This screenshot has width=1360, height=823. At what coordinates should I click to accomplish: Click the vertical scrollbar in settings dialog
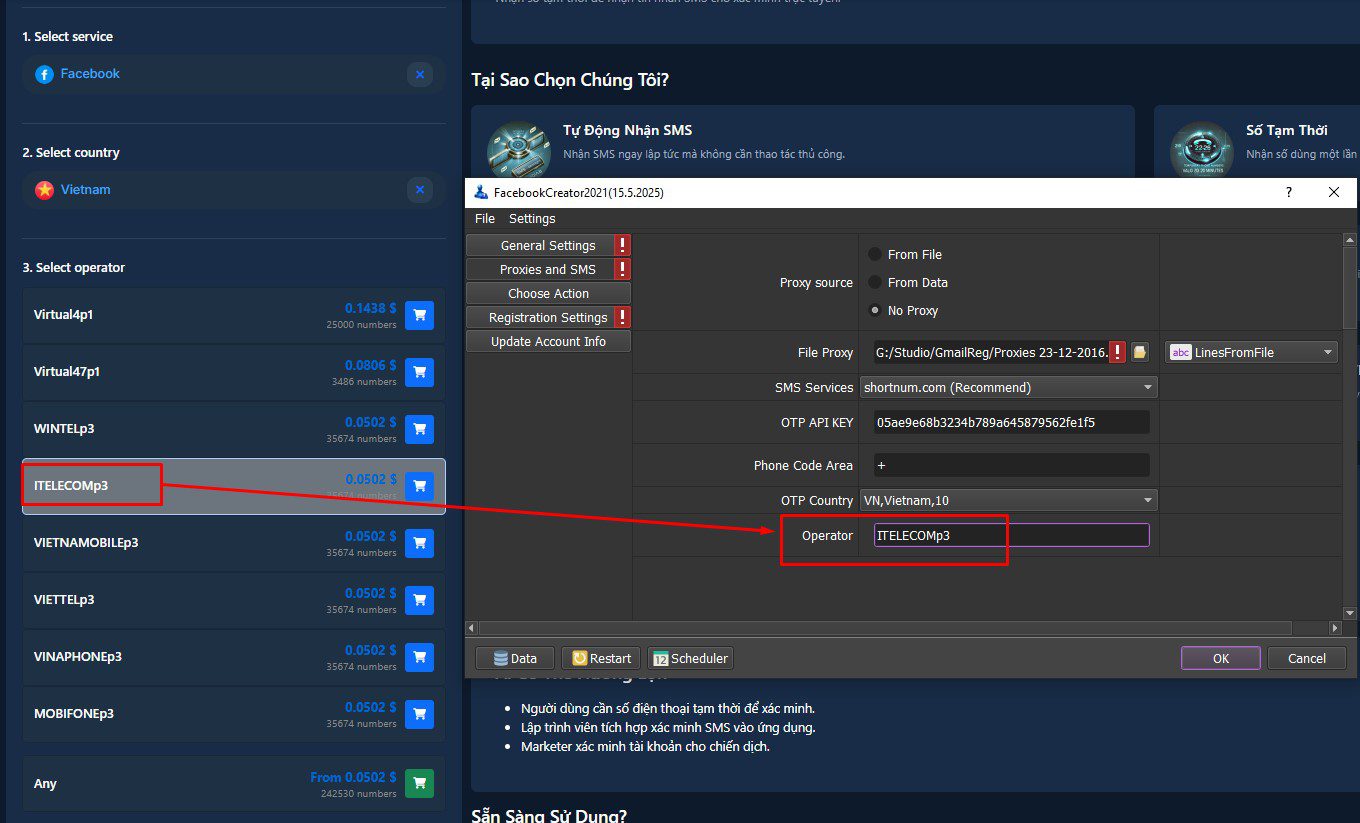click(1350, 288)
